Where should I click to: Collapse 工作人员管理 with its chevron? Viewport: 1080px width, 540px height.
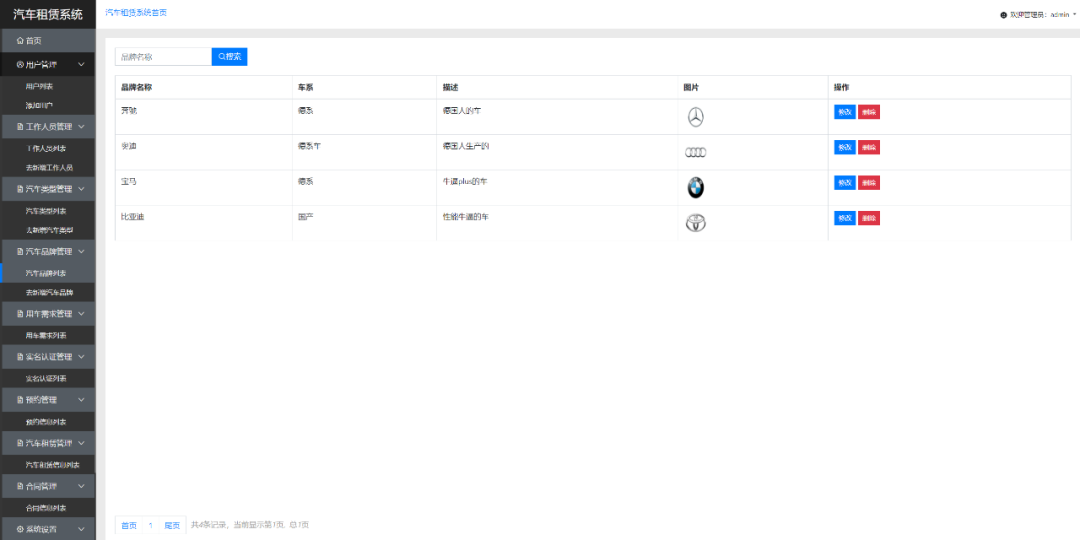(81, 127)
